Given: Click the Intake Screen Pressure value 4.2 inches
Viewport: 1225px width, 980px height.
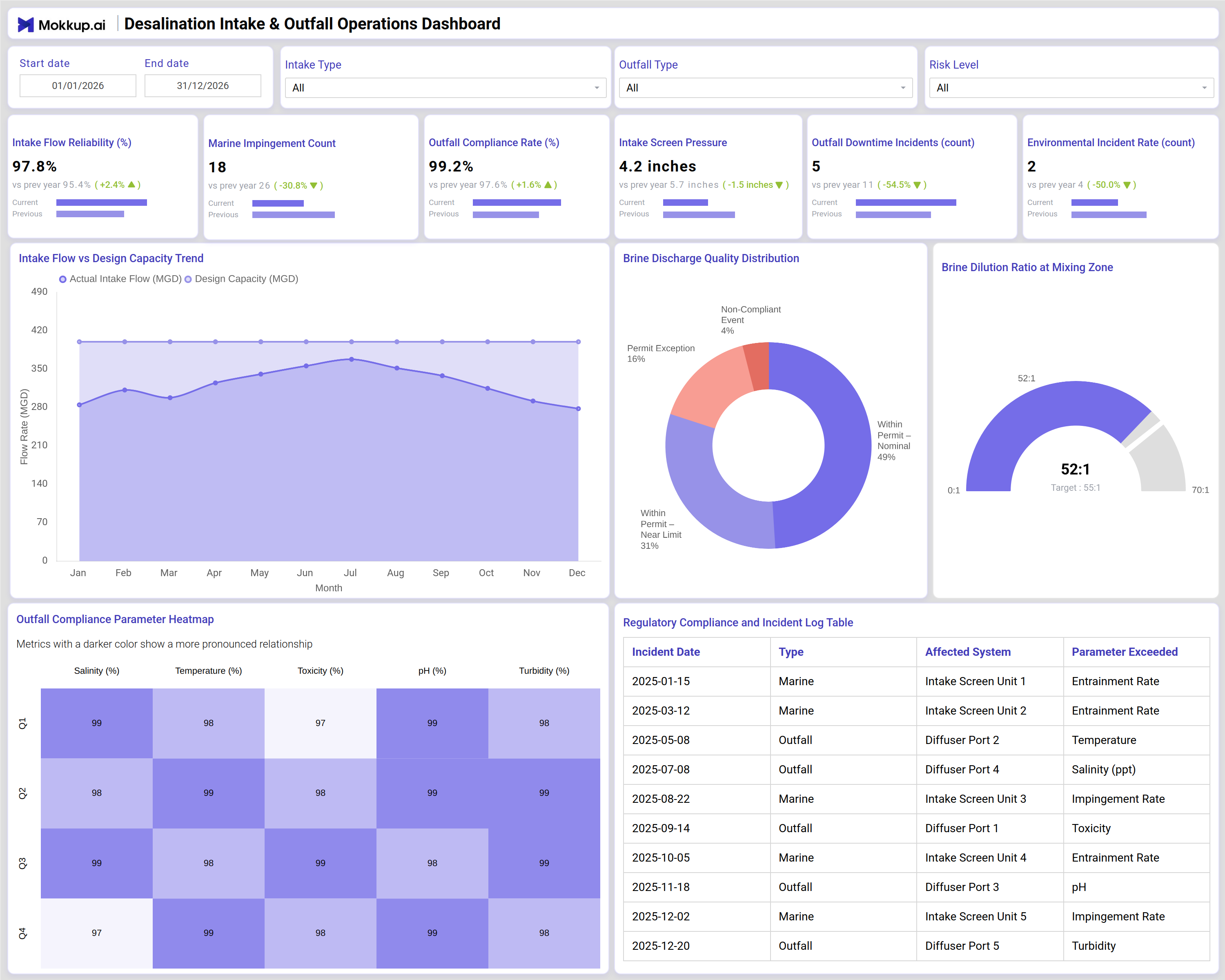Looking at the screenshot, I should point(657,167).
